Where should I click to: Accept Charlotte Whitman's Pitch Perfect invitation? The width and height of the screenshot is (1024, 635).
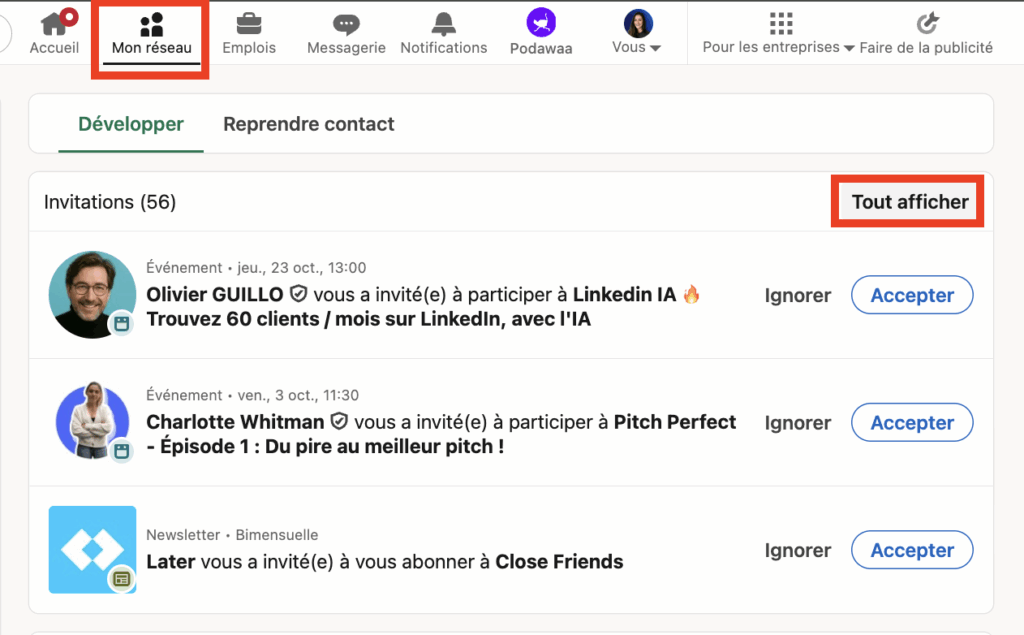point(911,422)
